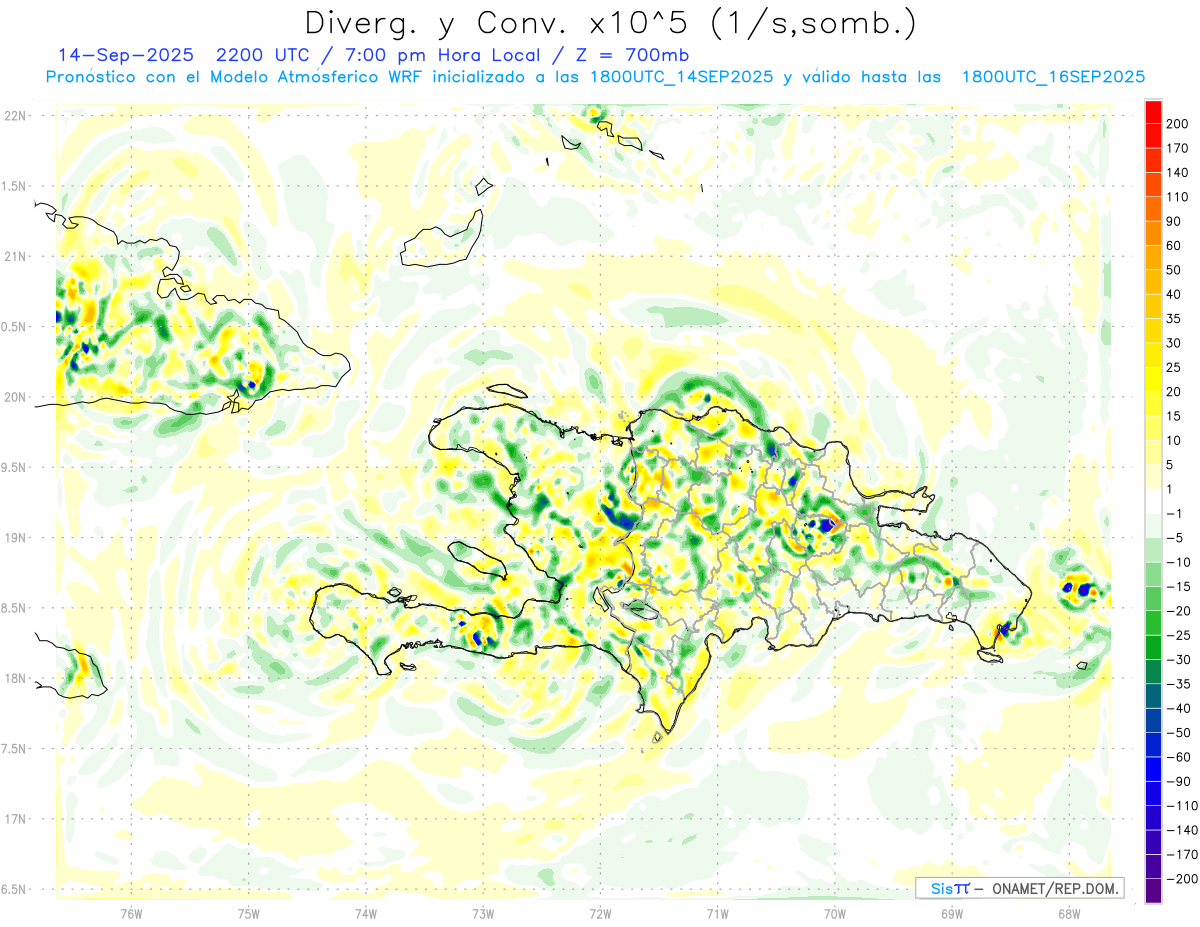
Task: Click the 76W longitude label
Action: (131, 913)
